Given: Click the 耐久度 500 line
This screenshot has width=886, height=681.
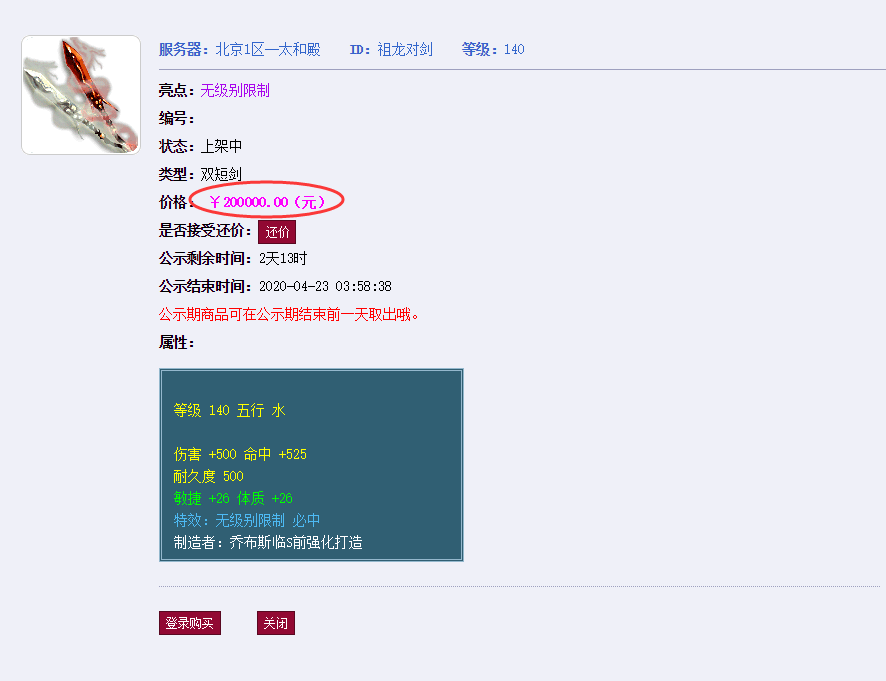Looking at the screenshot, I should (209, 476).
